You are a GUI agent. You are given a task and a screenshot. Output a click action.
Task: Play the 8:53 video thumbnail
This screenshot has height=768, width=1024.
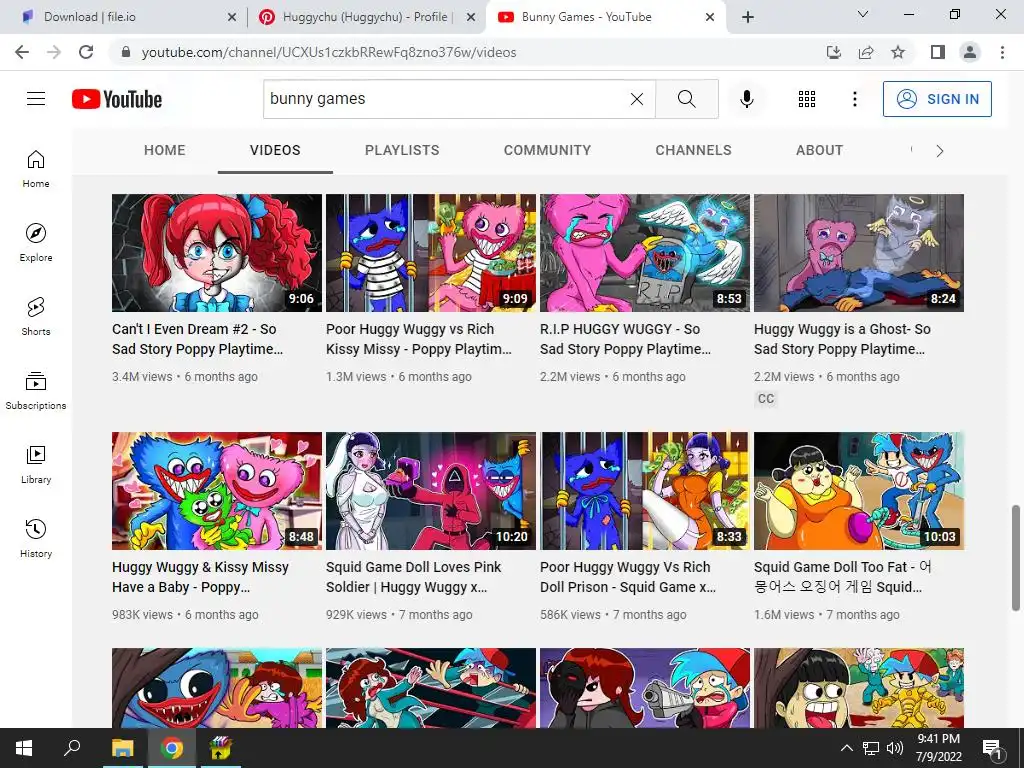[645, 253]
